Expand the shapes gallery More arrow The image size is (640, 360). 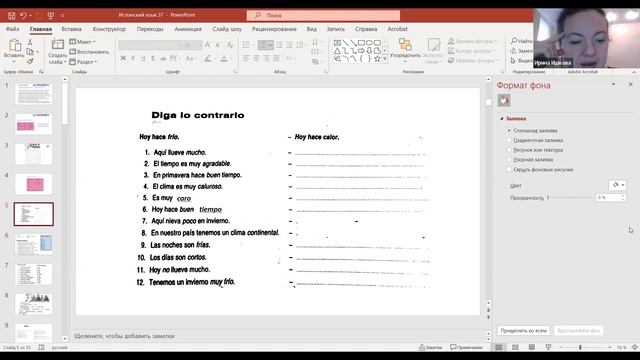pyautogui.click(x=385, y=60)
